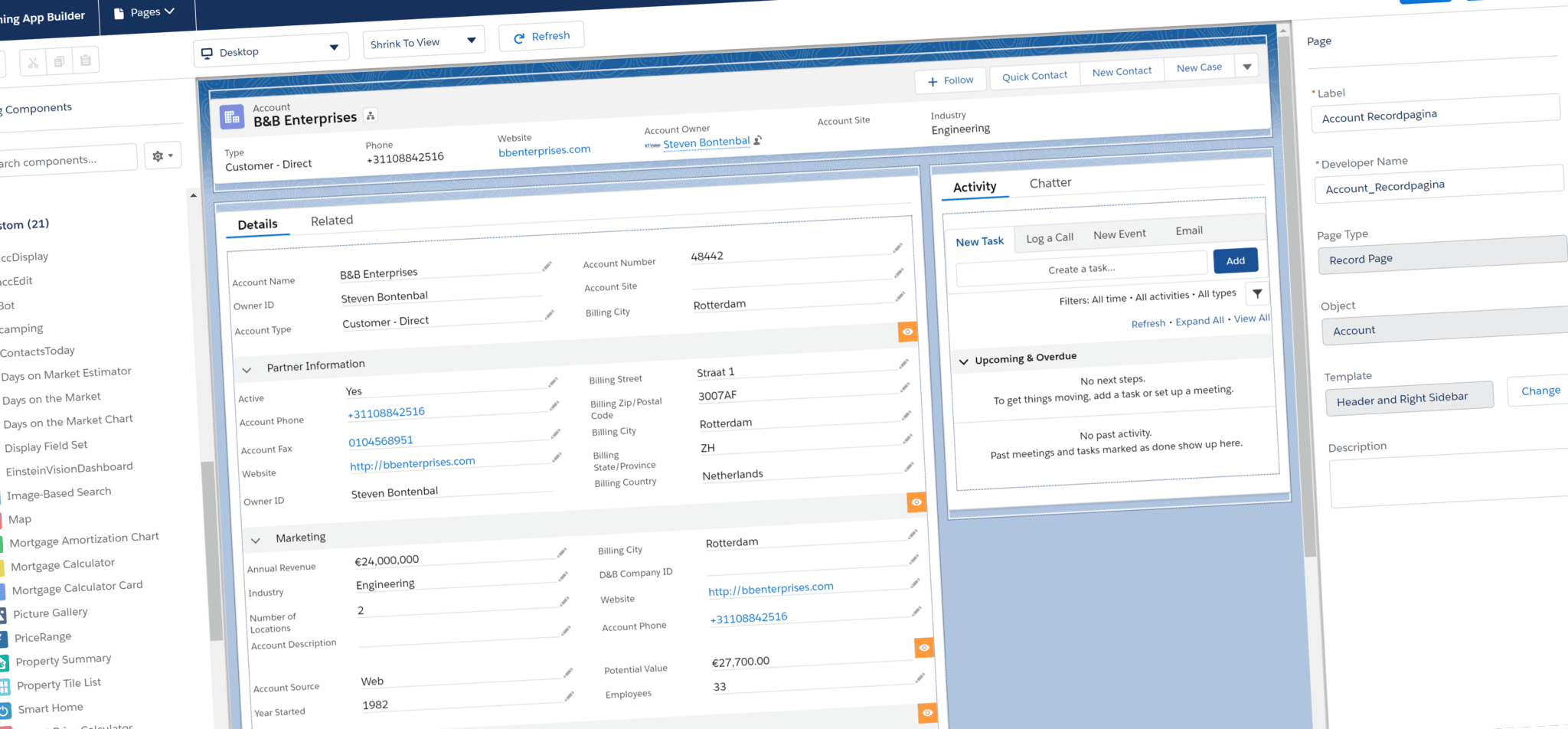The height and width of the screenshot is (729, 1568).
Task: Click the New Contact button
Action: [x=1122, y=71]
